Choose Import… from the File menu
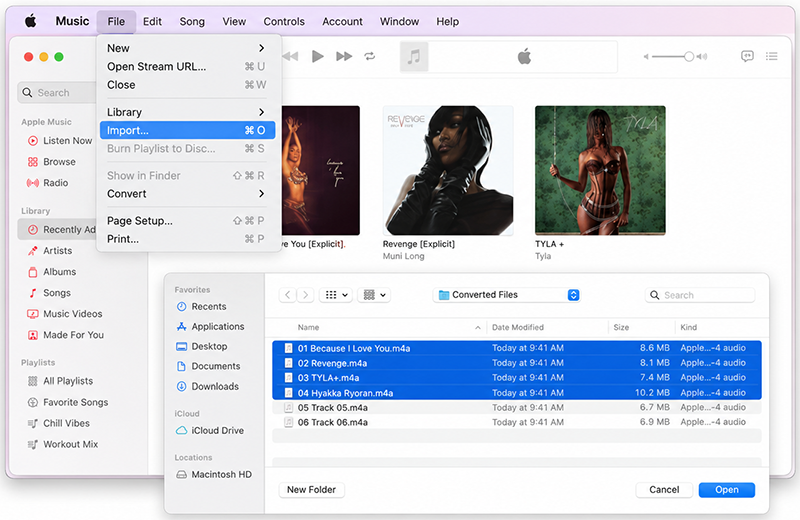Viewport: 800px width, 520px height. 187,130
